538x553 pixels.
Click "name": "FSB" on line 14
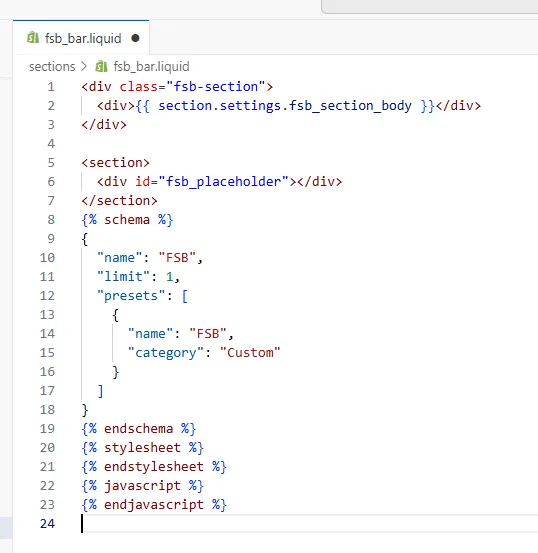[x=177, y=334]
